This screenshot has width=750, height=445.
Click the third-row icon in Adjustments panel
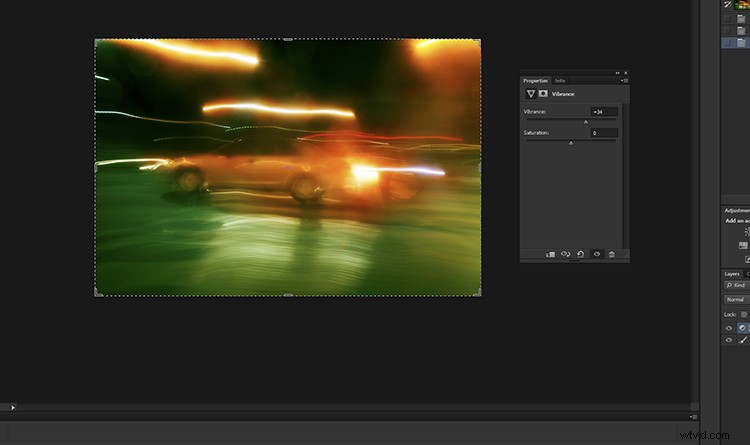(747, 259)
